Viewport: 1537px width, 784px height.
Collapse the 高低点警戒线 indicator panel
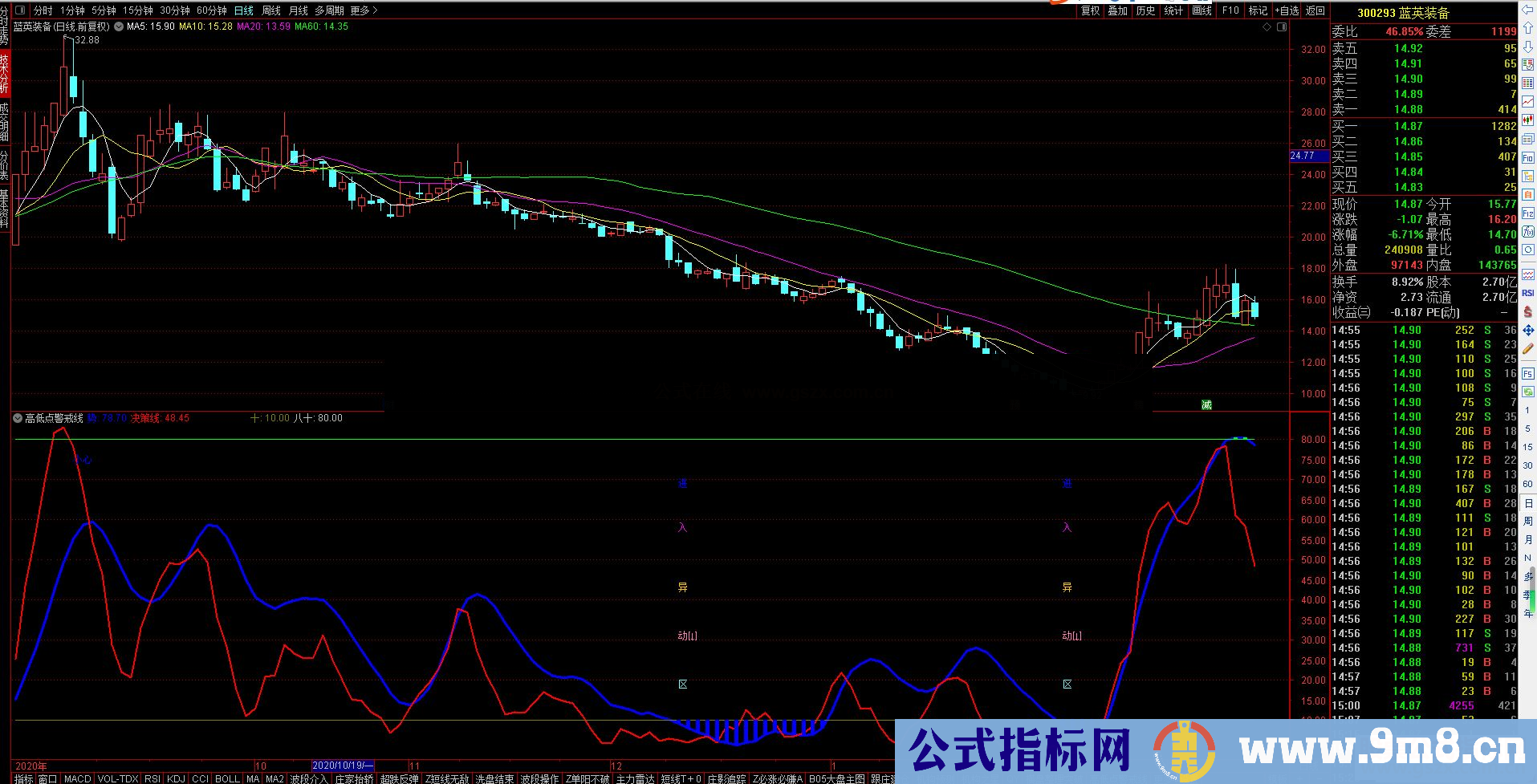point(16,418)
